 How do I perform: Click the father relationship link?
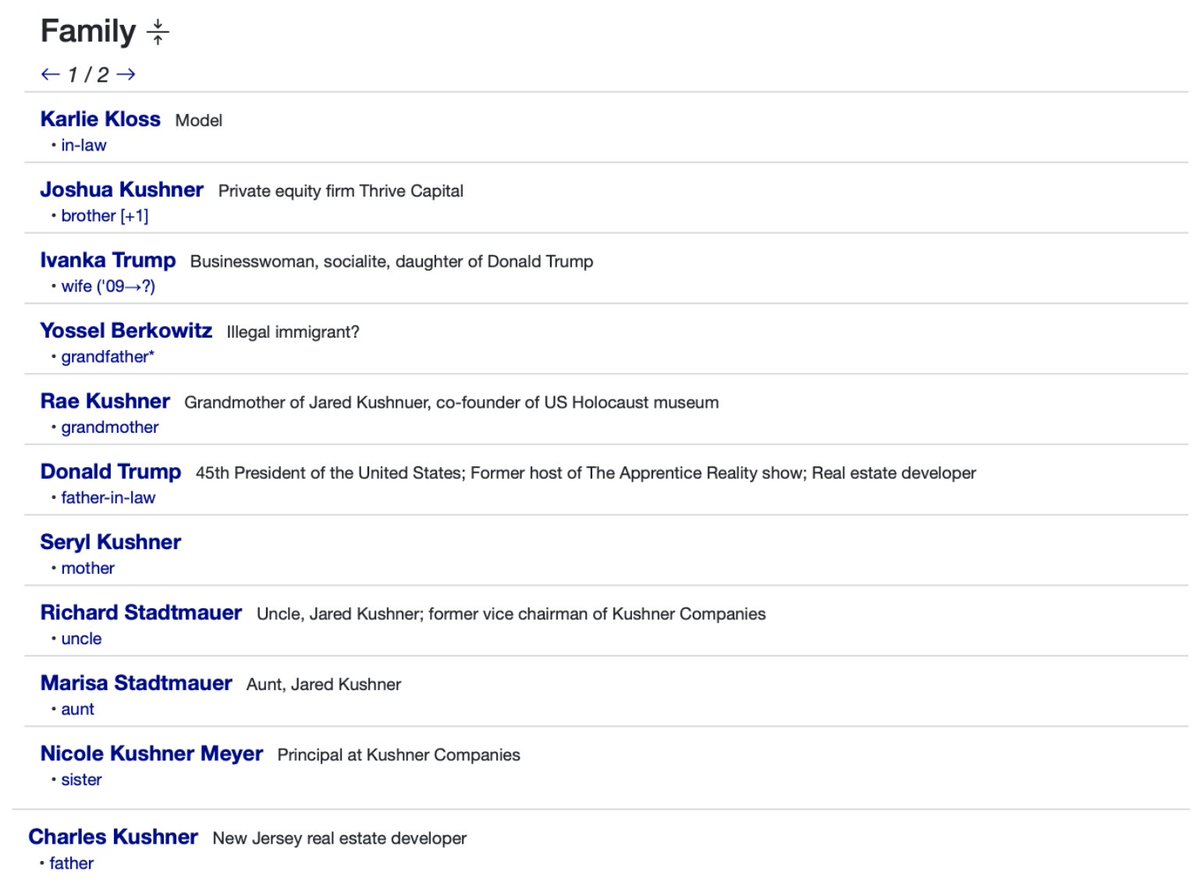(71, 864)
